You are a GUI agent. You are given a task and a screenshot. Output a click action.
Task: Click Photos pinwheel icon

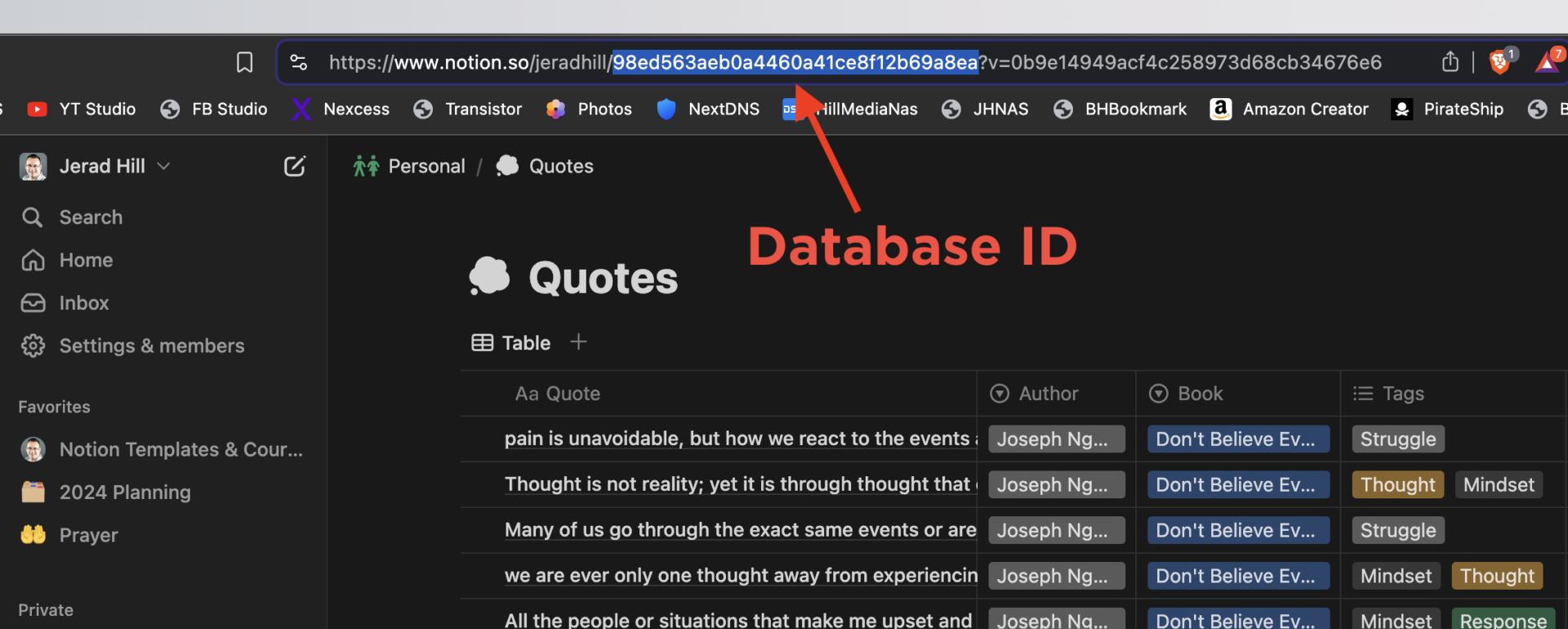coord(556,109)
